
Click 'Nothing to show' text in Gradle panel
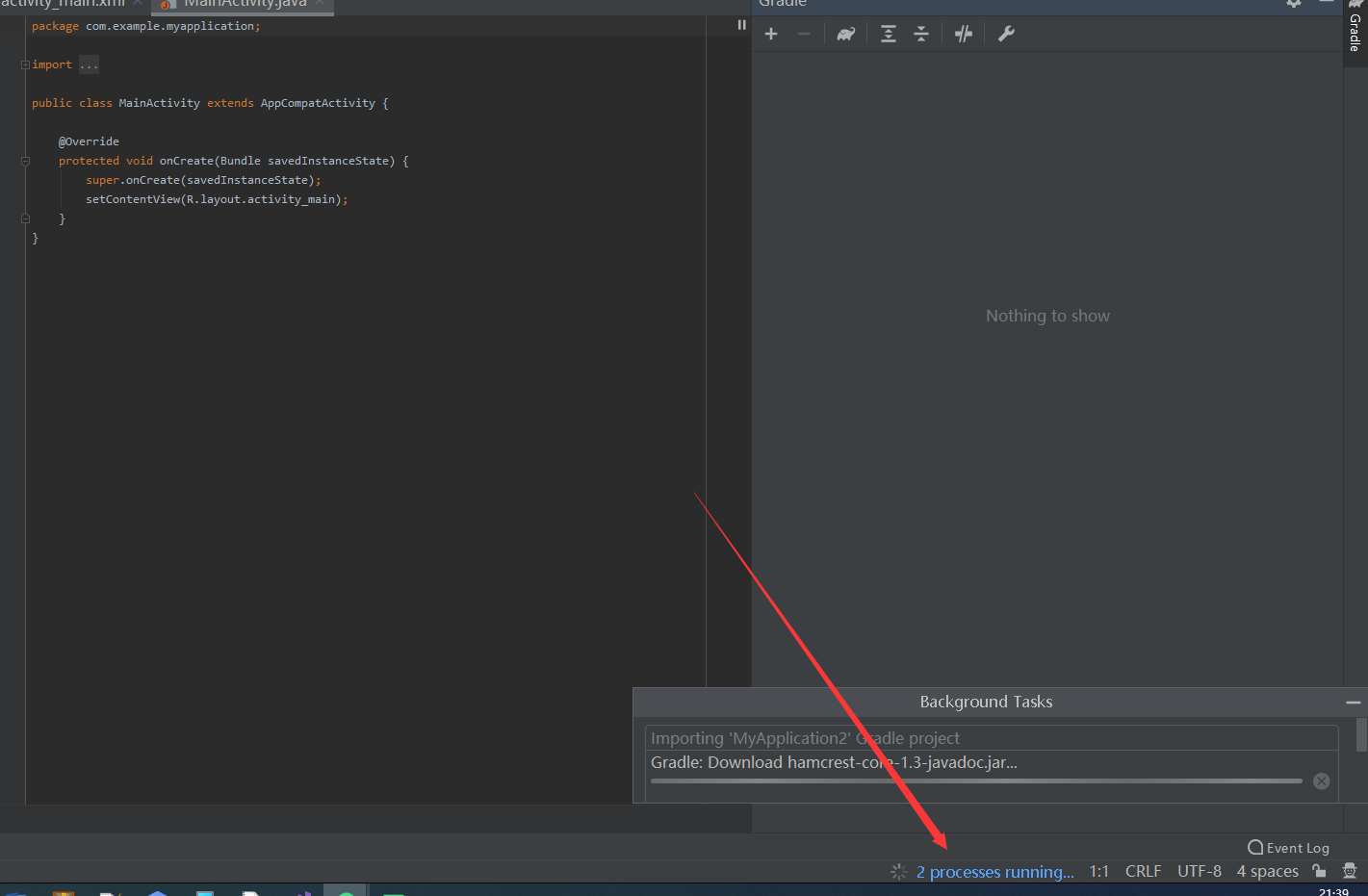[x=1047, y=316]
